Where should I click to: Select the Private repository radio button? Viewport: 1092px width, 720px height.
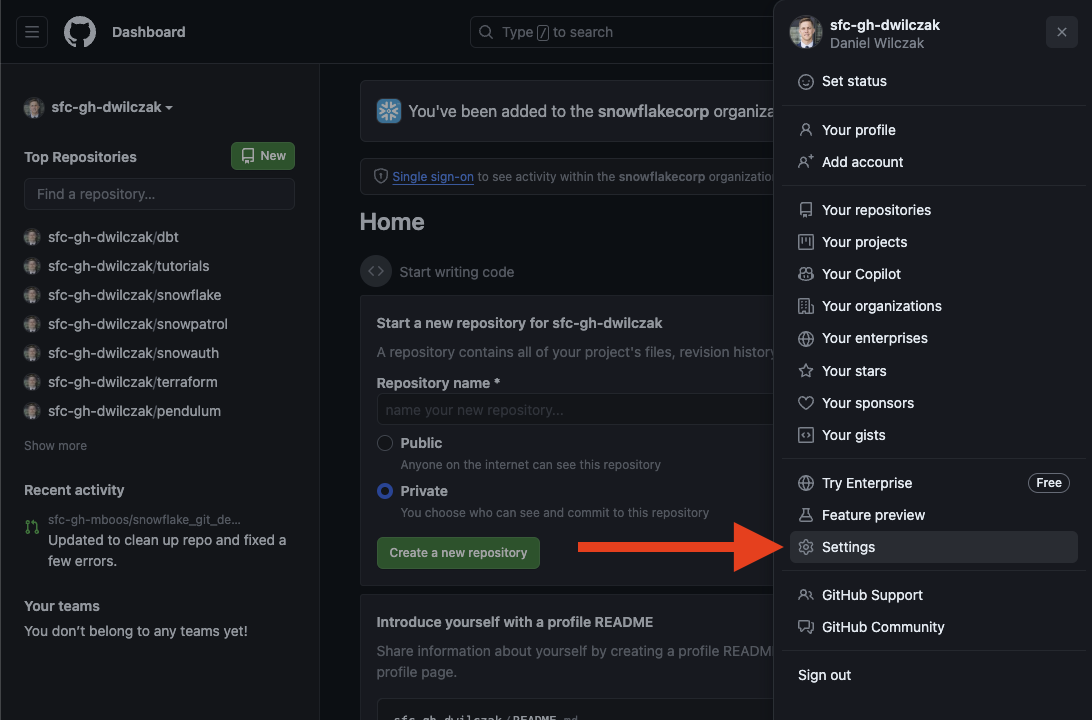click(x=385, y=491)
